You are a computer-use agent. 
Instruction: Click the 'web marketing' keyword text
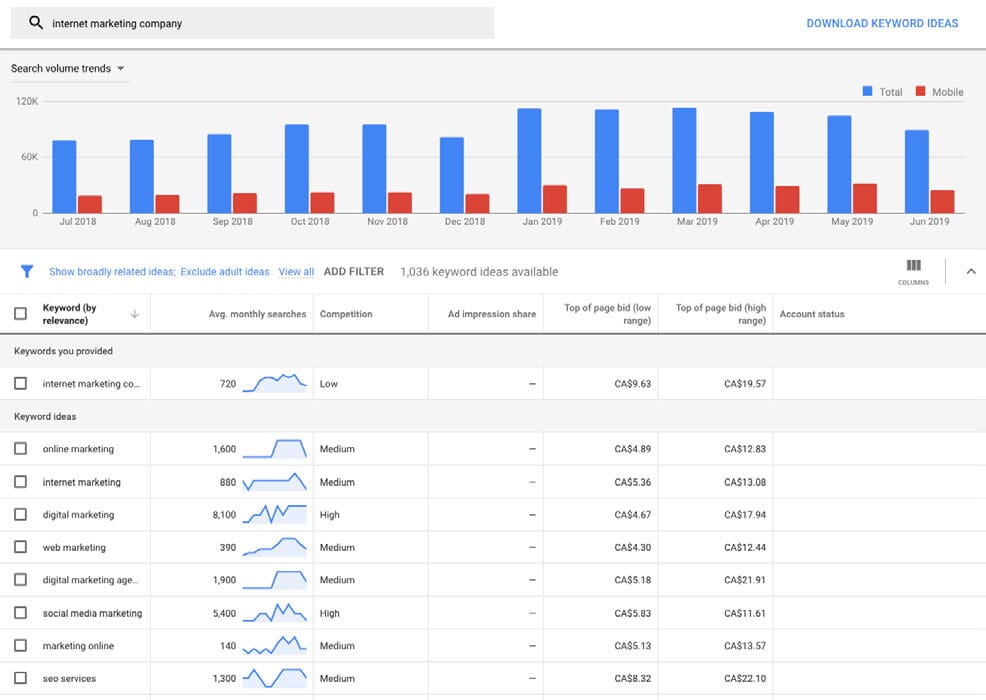(x=74, y=547)
